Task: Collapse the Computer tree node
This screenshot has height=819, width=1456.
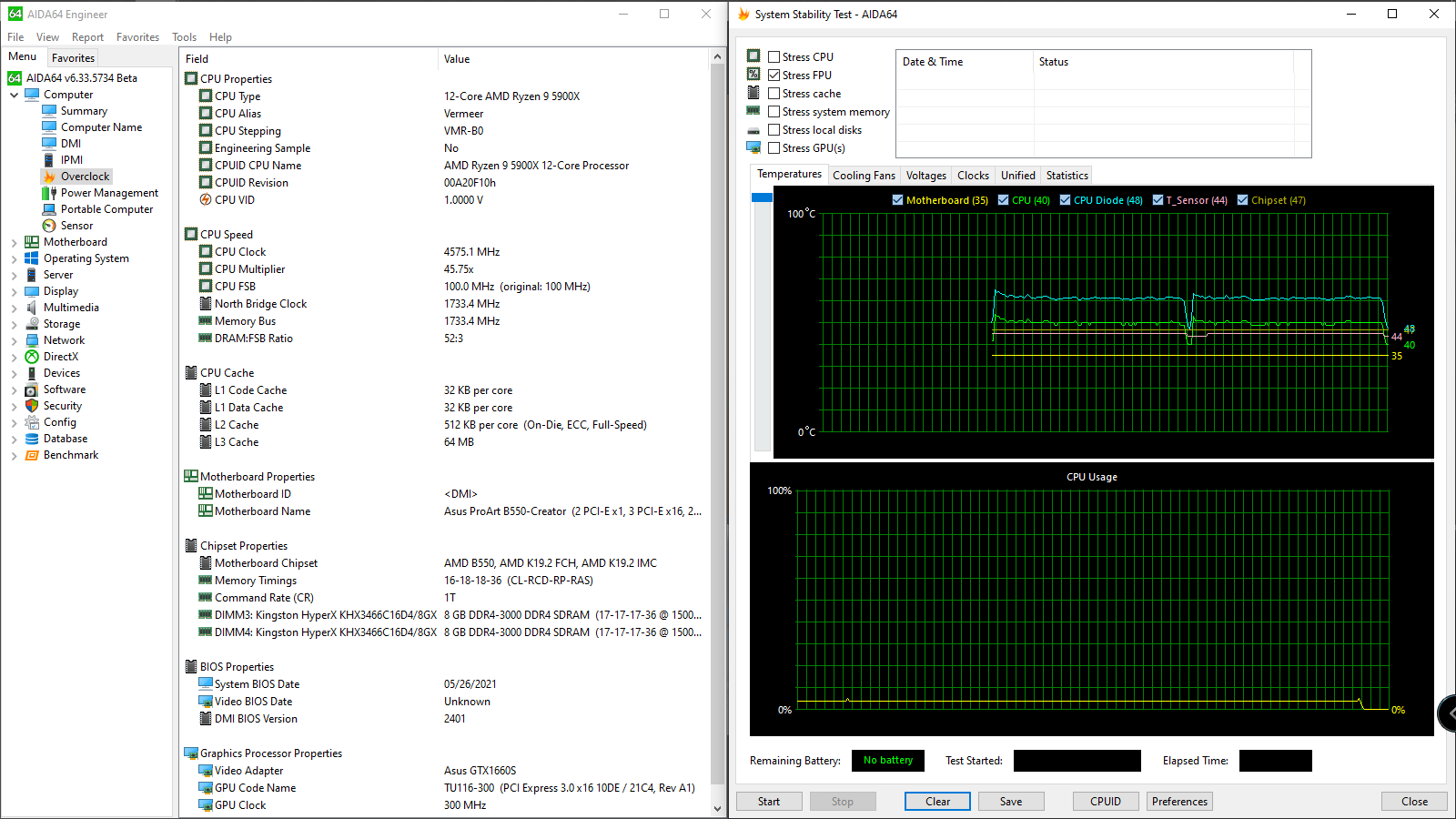Action: pos(14,95)
